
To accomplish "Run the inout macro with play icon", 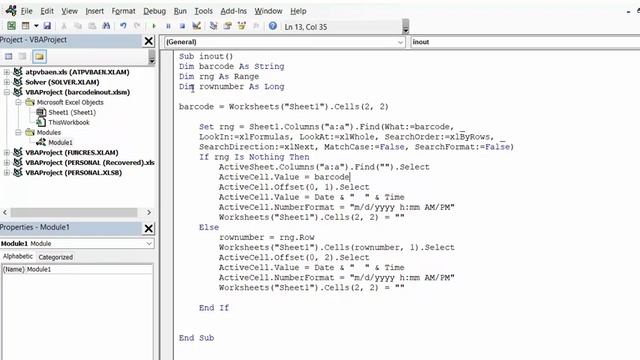I will pyautogui.click(x=154, y=26).
